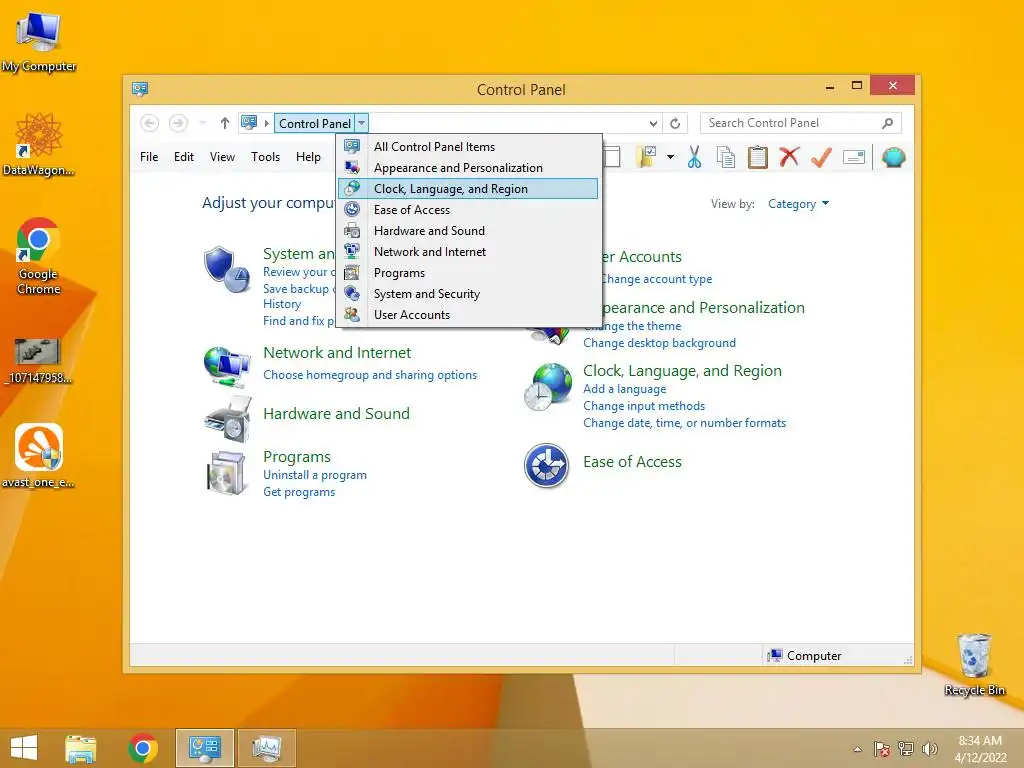The height and width of the screenshot is (768, 1024).
Task: Open the Hardware and Sound category heading
Action: pyautogui.click(x=336, y=413)
